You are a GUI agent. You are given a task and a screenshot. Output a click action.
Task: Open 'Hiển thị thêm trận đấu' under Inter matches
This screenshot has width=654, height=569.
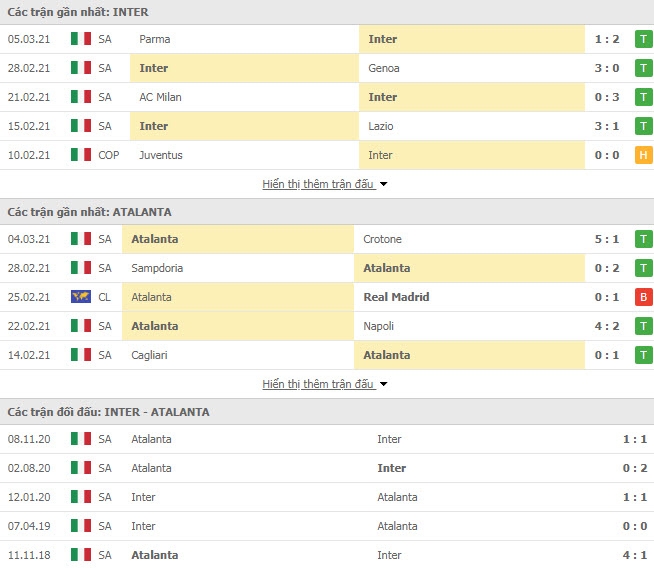318,184
